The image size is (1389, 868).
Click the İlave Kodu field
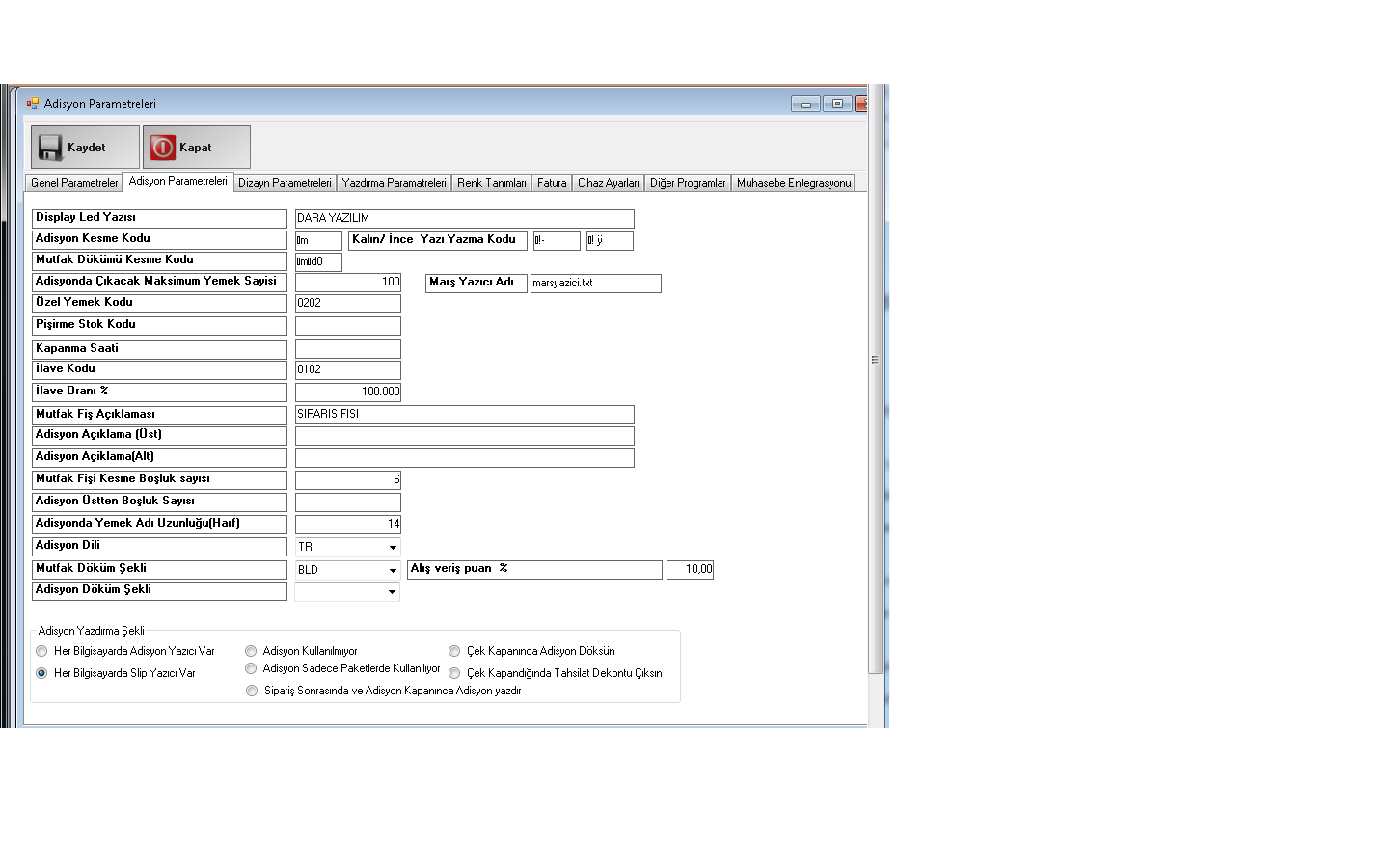348,370
